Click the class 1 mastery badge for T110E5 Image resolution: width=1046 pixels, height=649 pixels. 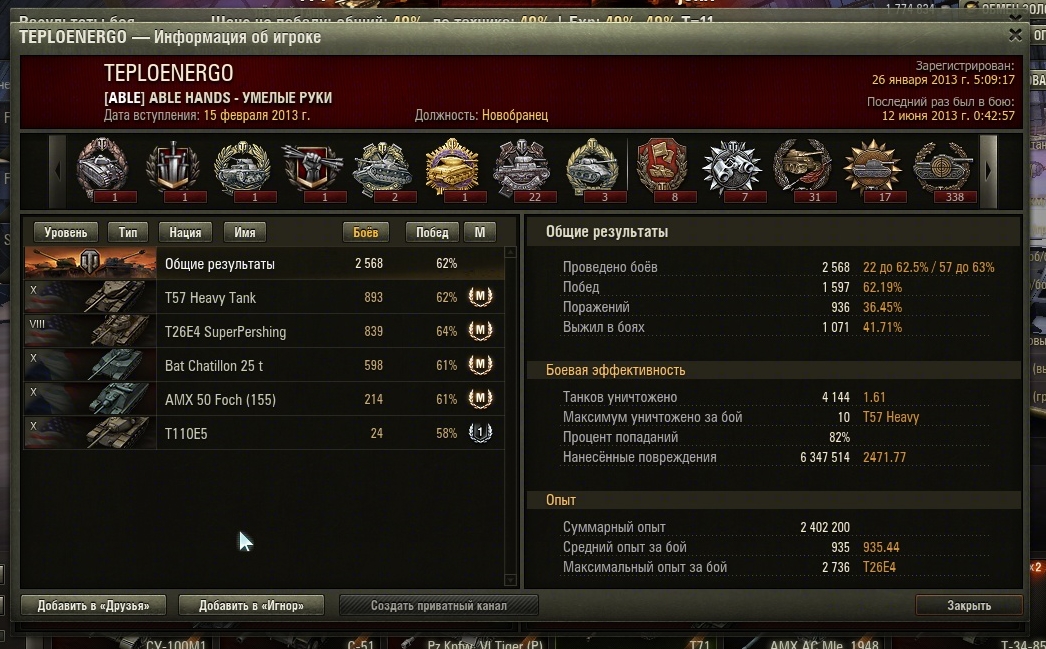click(480, 433)
